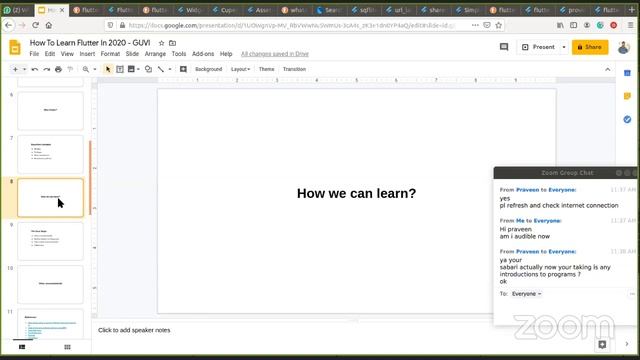The height and width of the screenshot is (360, 640).
Task: Click the Insert image icon
Action: [131, 69]
